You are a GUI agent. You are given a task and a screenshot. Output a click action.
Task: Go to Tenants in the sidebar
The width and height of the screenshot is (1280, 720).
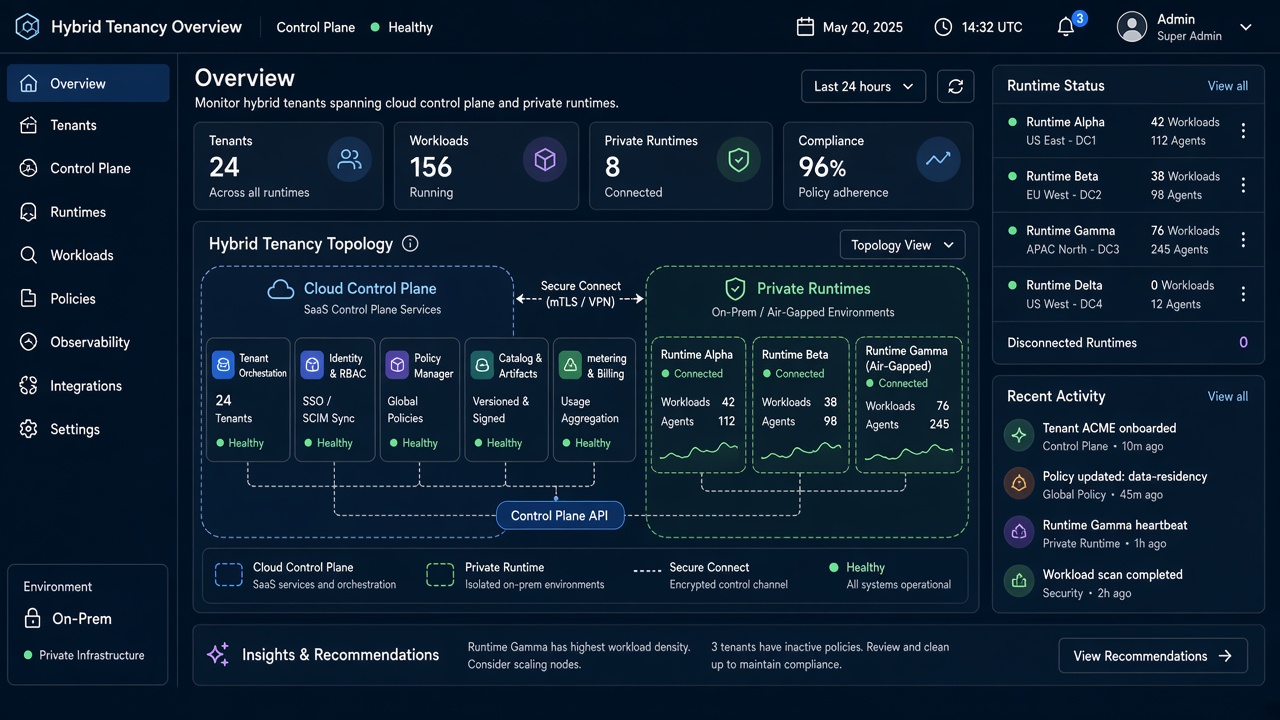[88, 126]
